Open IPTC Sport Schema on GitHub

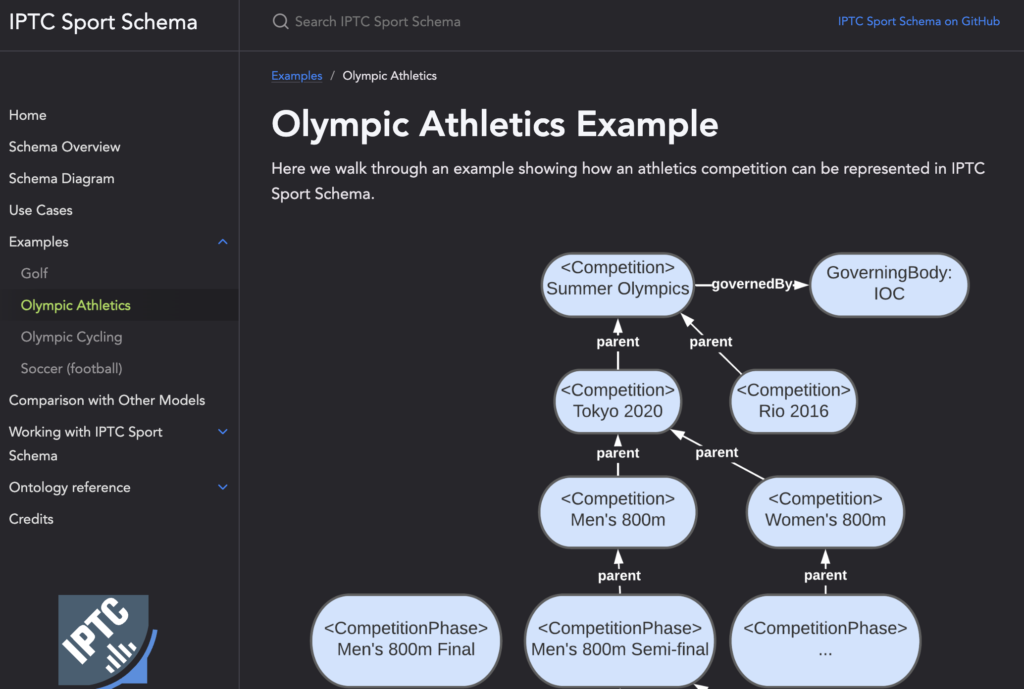coord(918,20)
